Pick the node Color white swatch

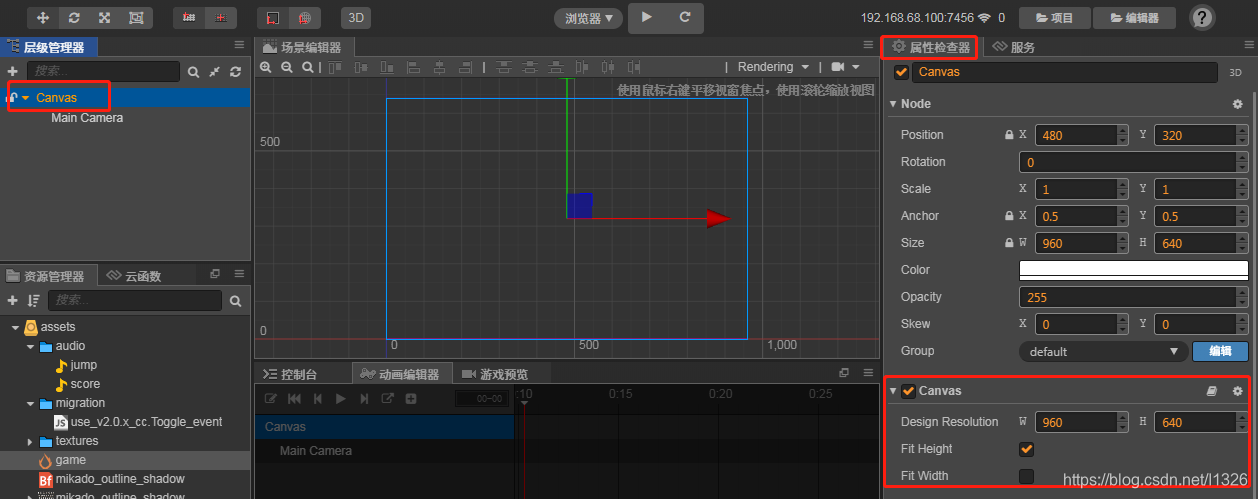click(1134, 270)
